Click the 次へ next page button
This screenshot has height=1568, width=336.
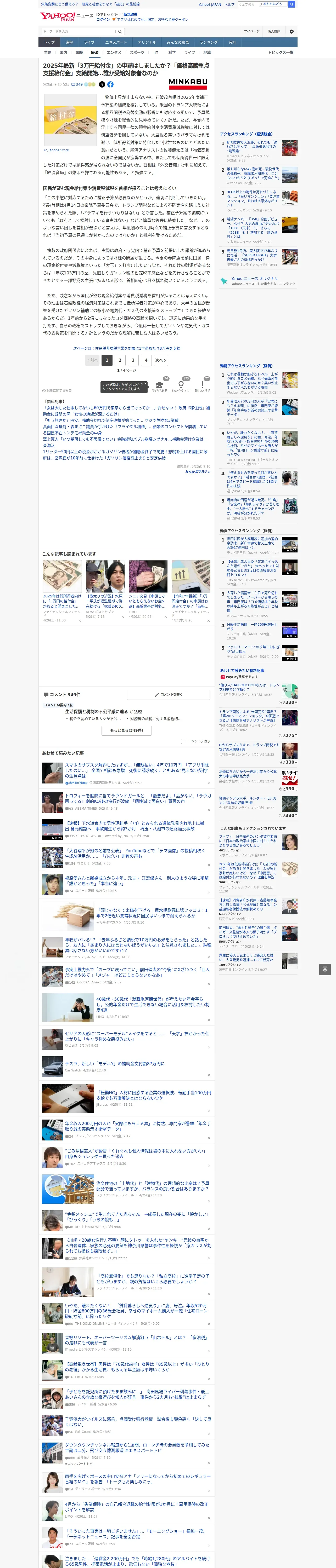[160, 360]
